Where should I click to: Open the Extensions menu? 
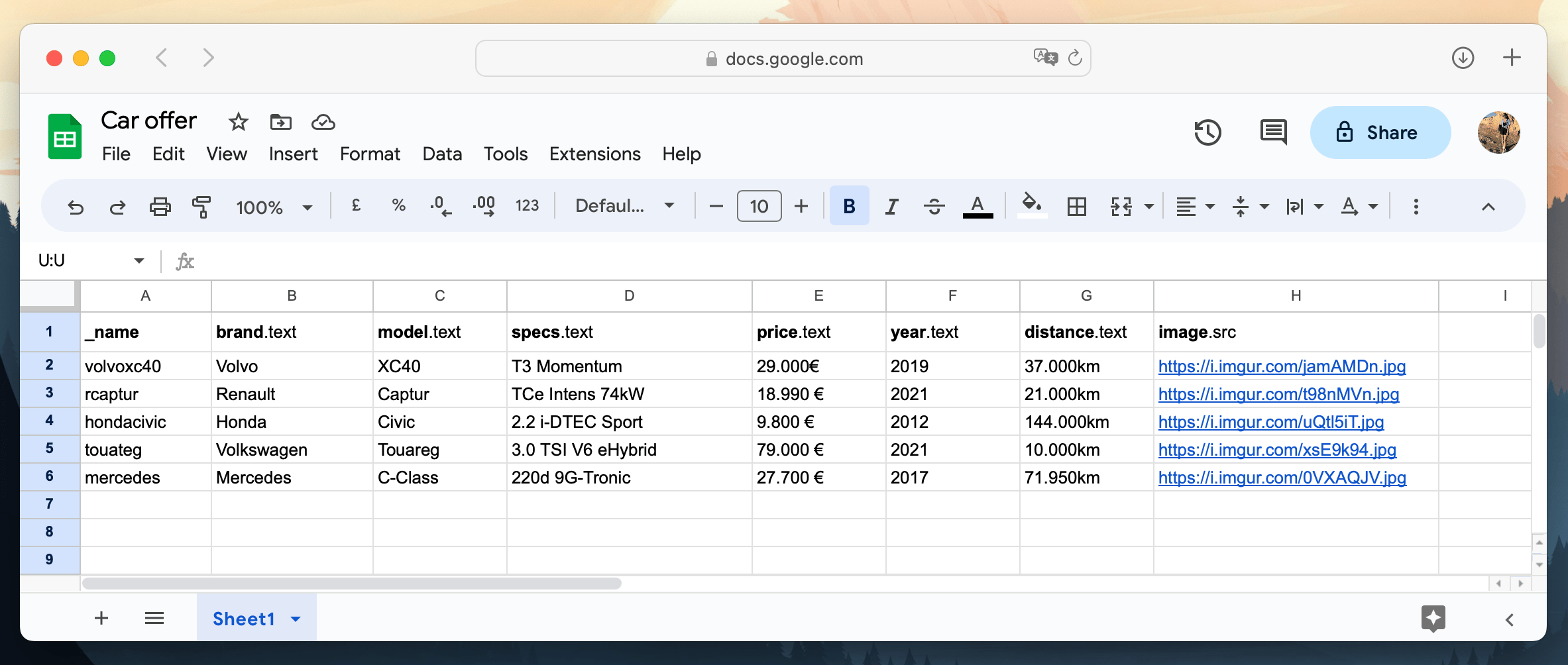pos(594,154)
